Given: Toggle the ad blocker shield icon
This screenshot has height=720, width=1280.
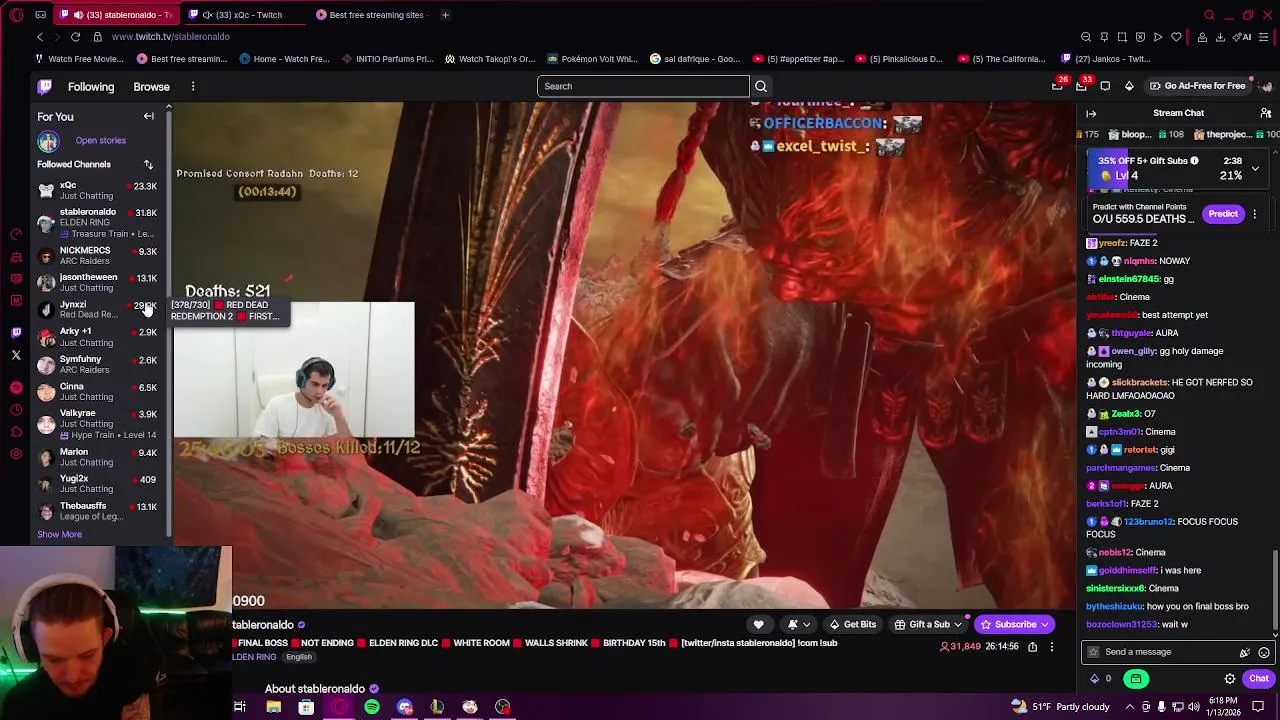Looking at the screenshot, I should click(1140, 37).
